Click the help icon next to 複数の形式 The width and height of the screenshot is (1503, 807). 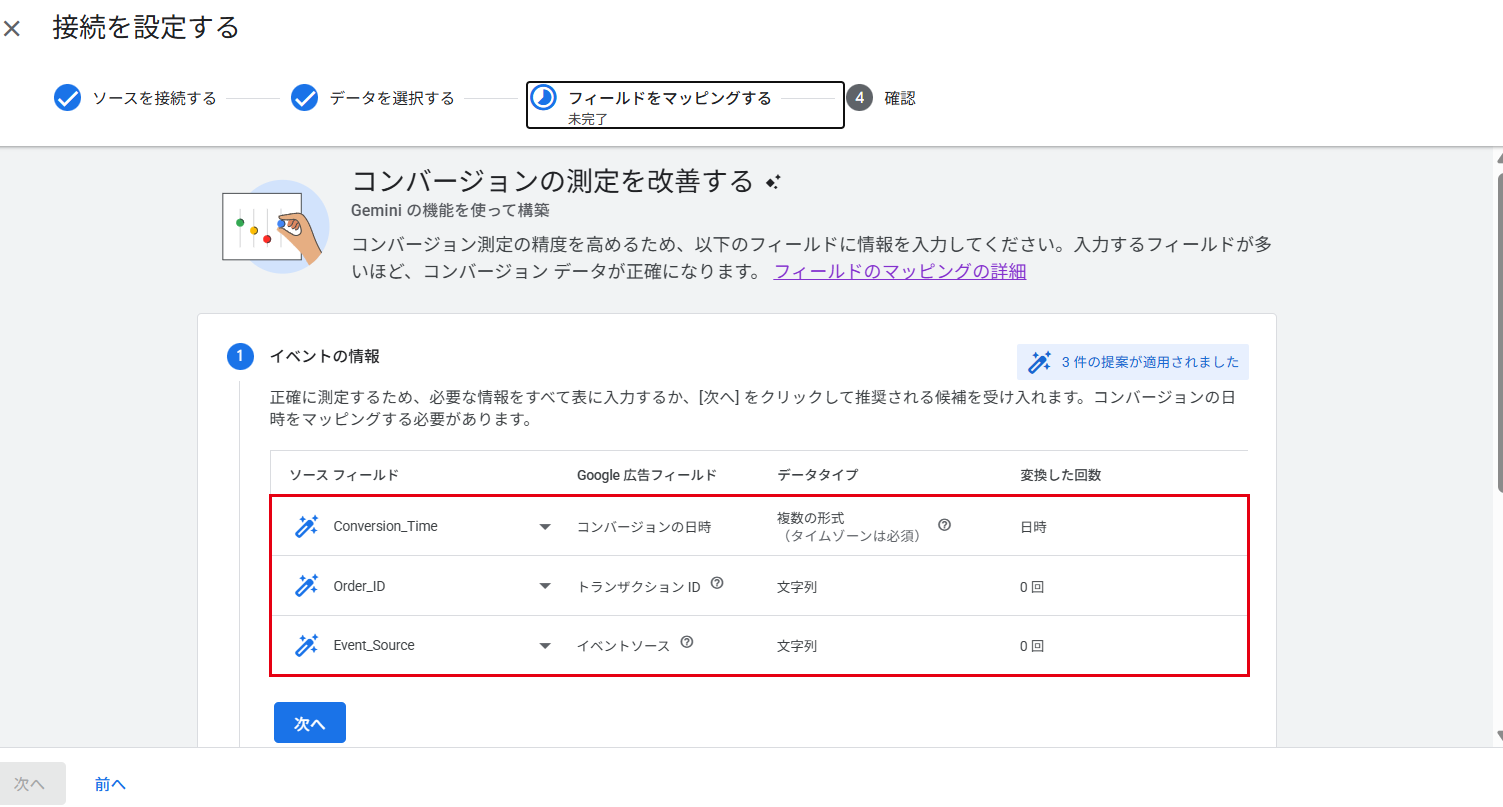click(944, 525)
